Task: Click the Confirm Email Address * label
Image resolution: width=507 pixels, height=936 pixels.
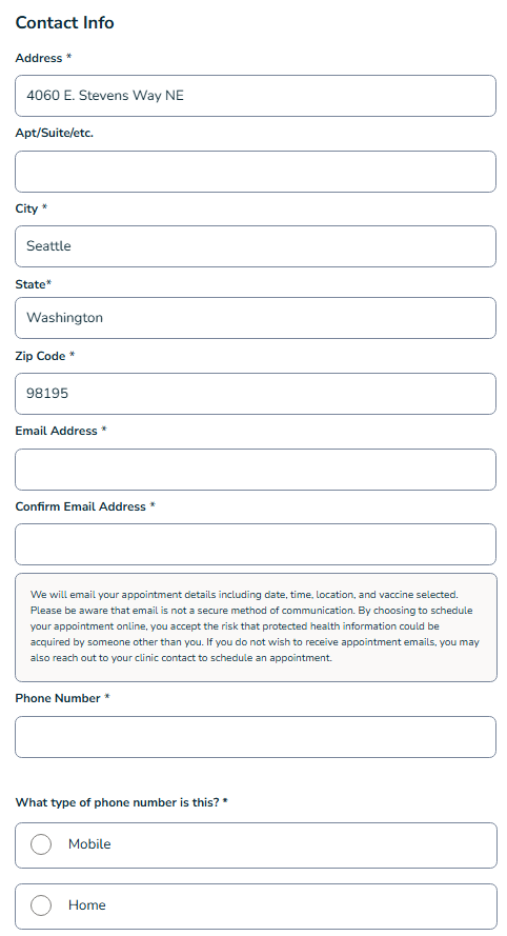Action: coord(85,506)
